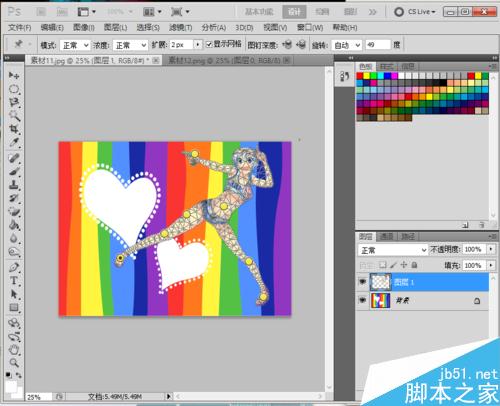Open the puppet warp mode dropdown

click(75, 45)
